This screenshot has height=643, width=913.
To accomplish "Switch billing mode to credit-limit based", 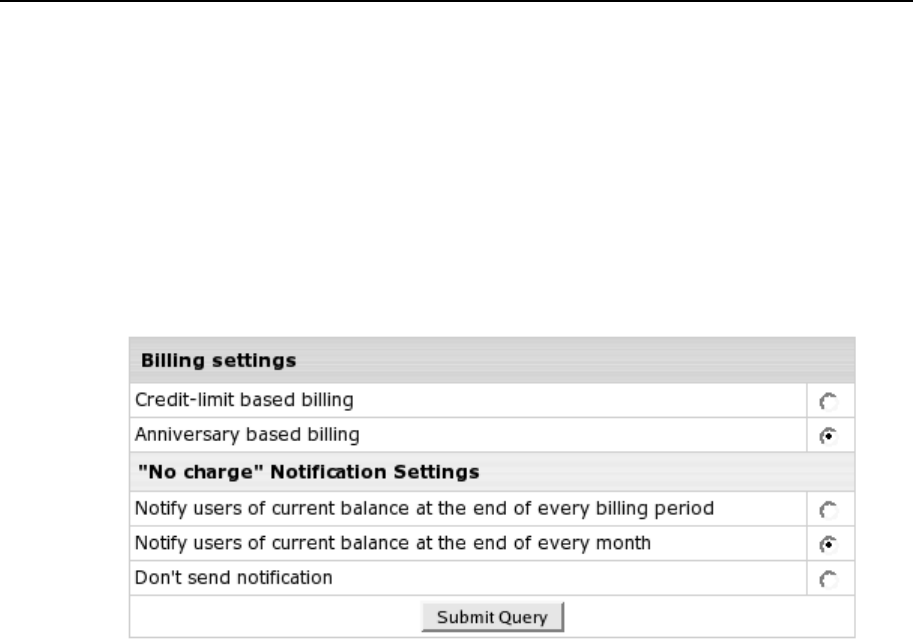I will [827, 402].
